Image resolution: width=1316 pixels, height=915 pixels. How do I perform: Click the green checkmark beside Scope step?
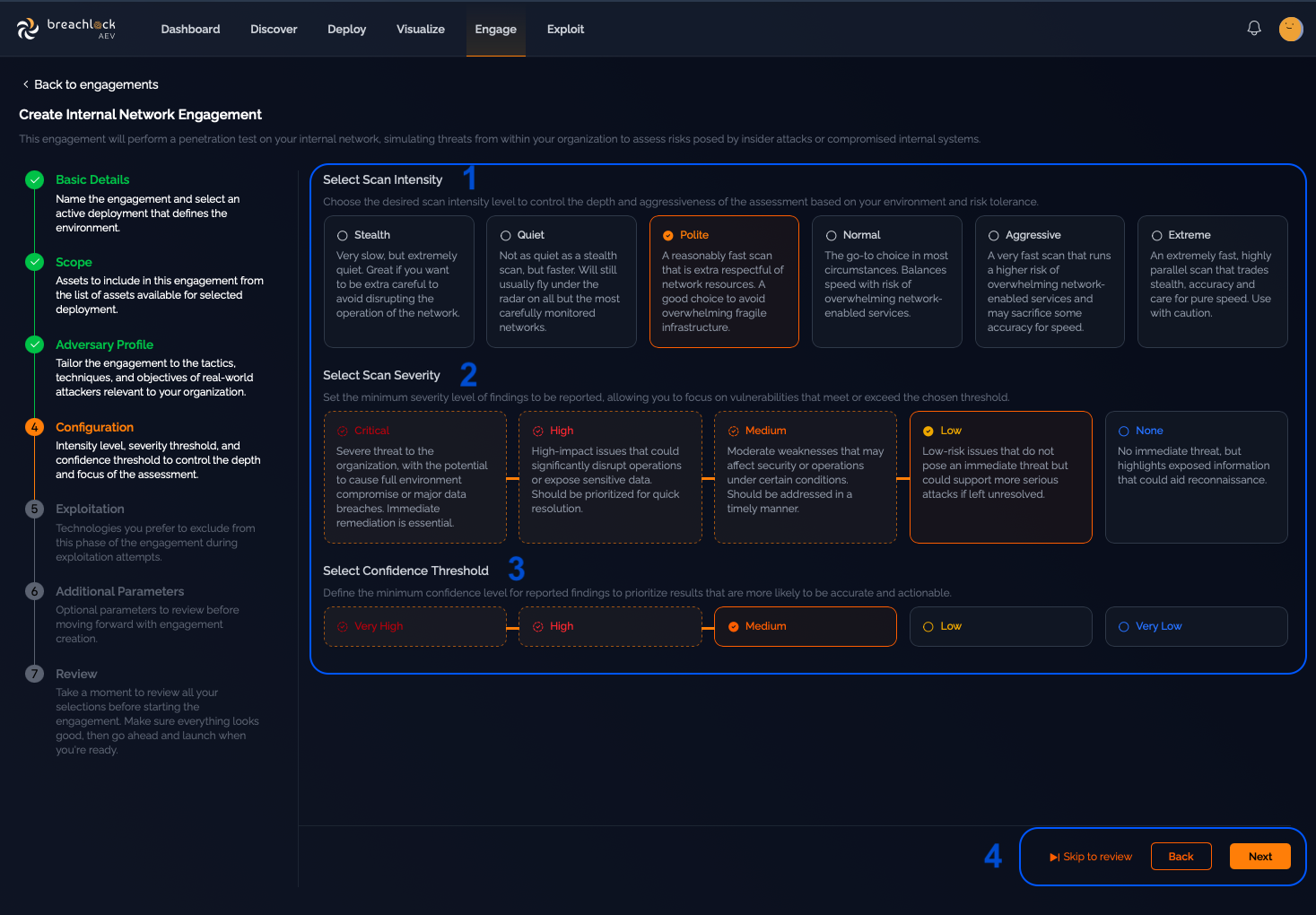tap(35, 262)
